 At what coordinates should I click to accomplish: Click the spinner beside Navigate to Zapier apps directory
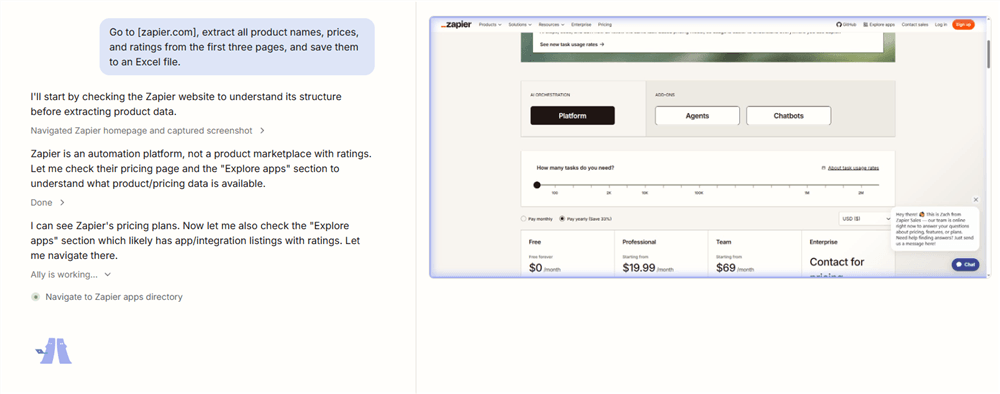36,297
